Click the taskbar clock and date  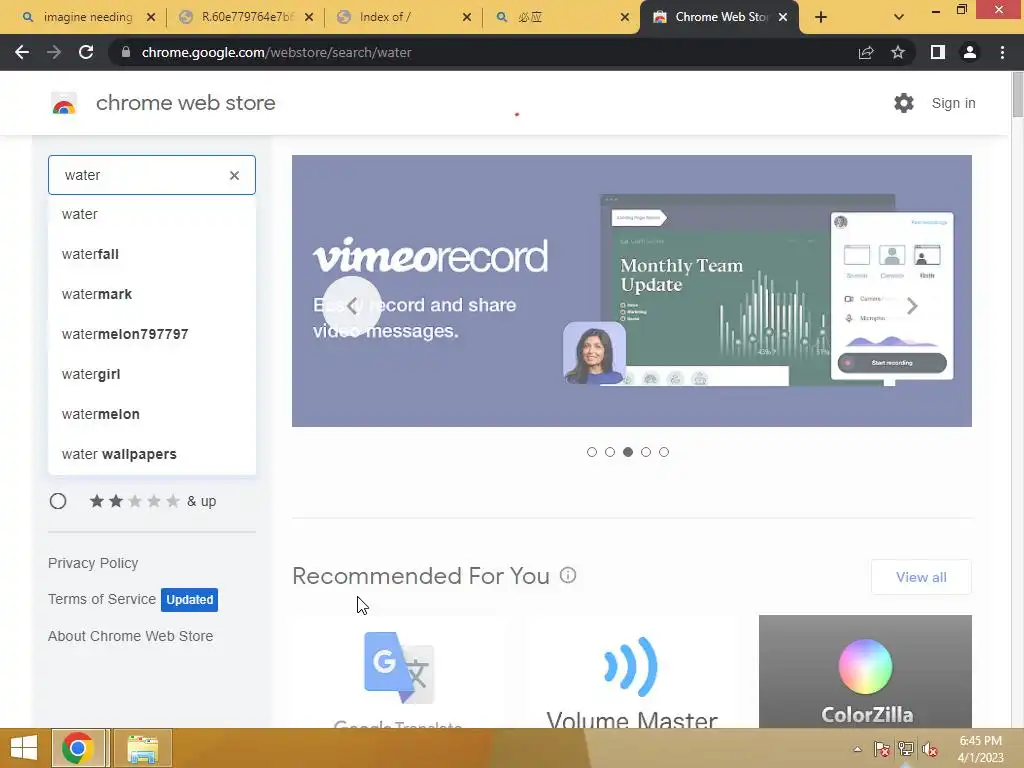(x=980, y=749)
